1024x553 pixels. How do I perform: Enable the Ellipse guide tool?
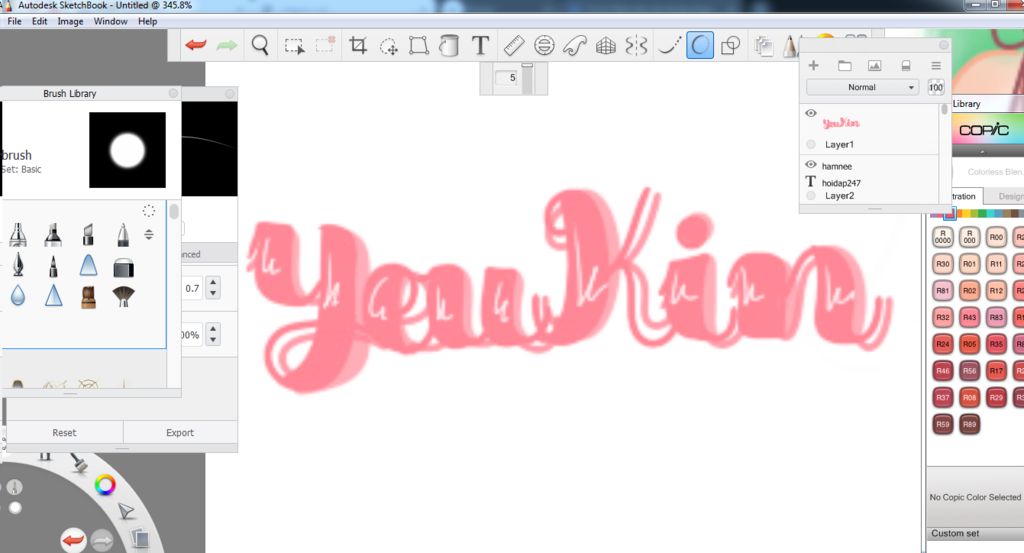[x=544, y=45]
